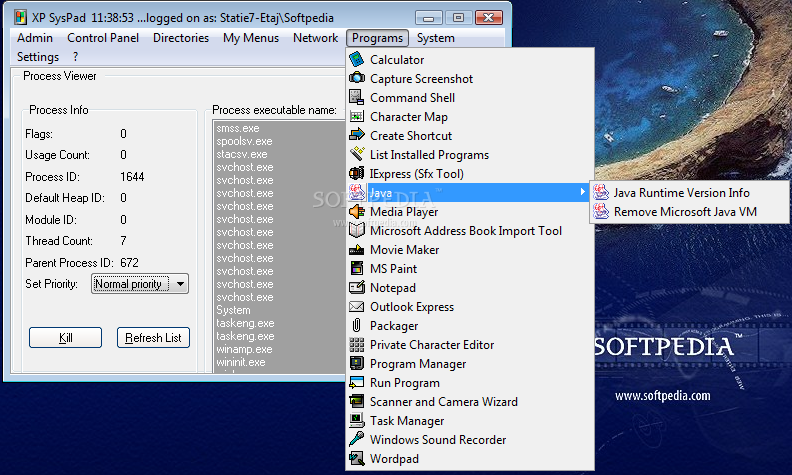Close the Programs menu via its header
This screenshot has width=792, height=475.
pyautogui.click(x=377, y=38)
